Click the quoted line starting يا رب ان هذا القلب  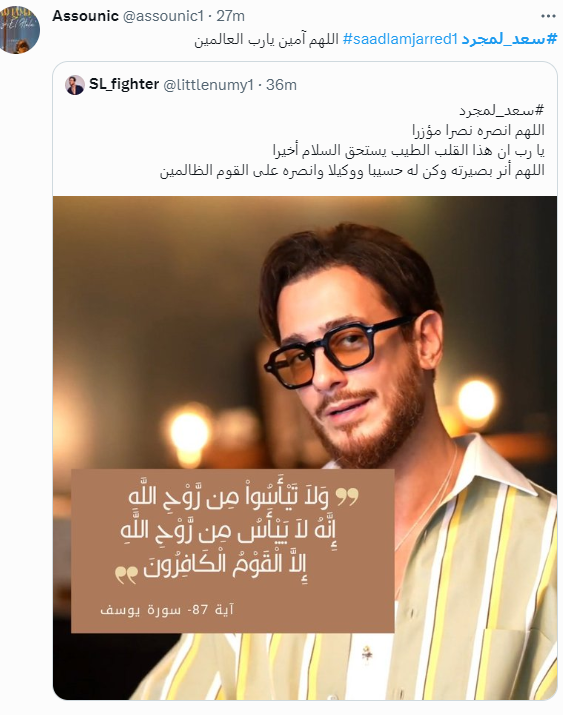(x=408, y=150)
